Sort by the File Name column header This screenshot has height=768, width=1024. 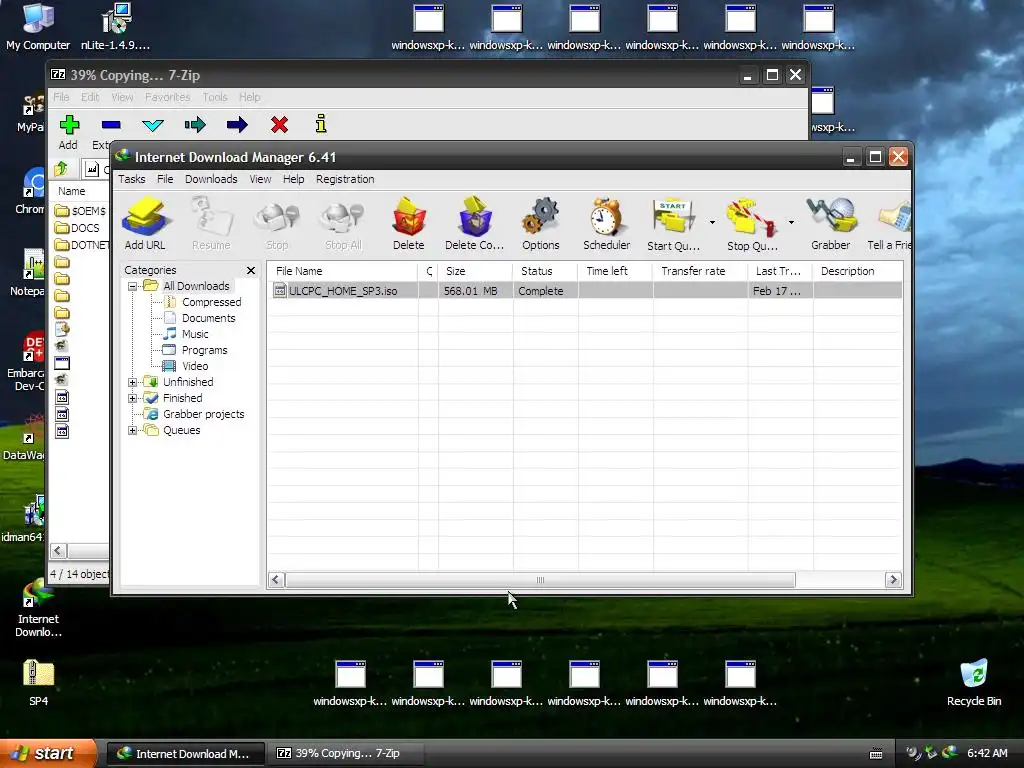pyautogui.click(x=343, y=271)
